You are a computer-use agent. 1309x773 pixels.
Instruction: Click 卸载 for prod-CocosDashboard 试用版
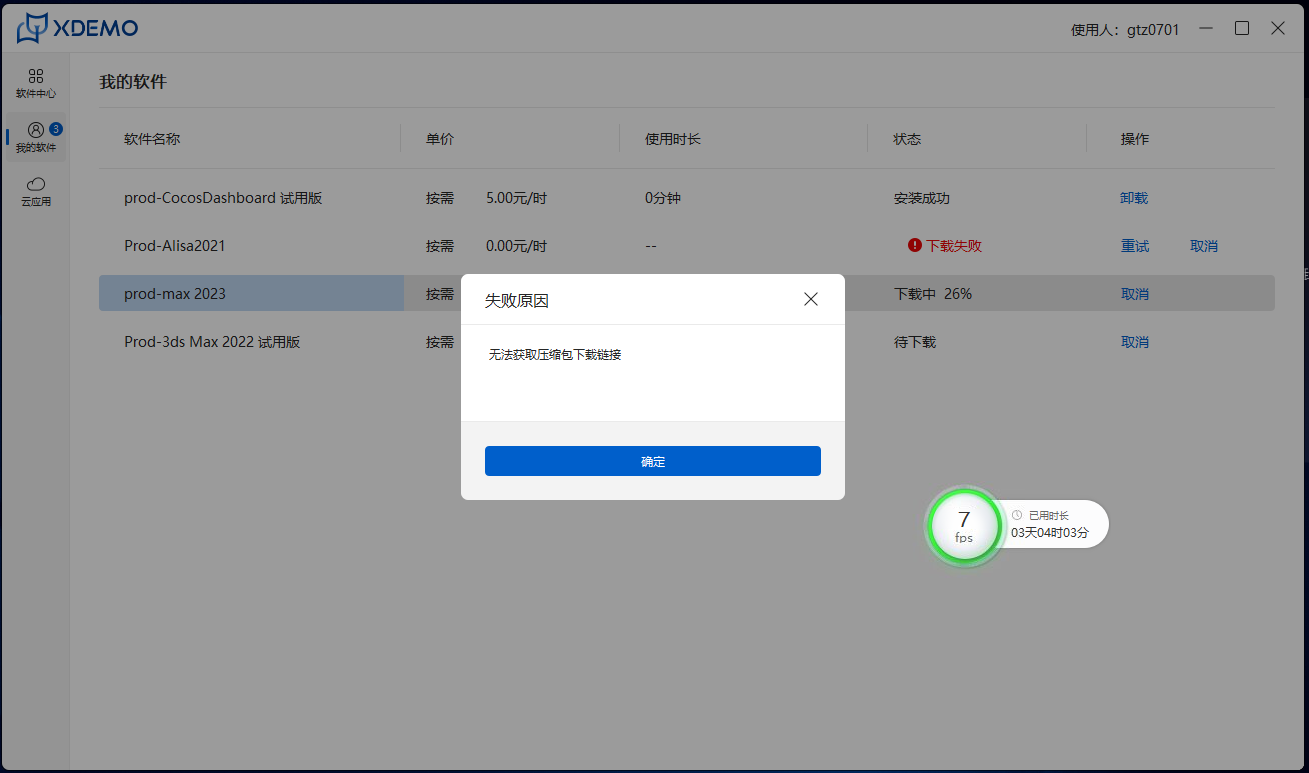[1134, 198]
